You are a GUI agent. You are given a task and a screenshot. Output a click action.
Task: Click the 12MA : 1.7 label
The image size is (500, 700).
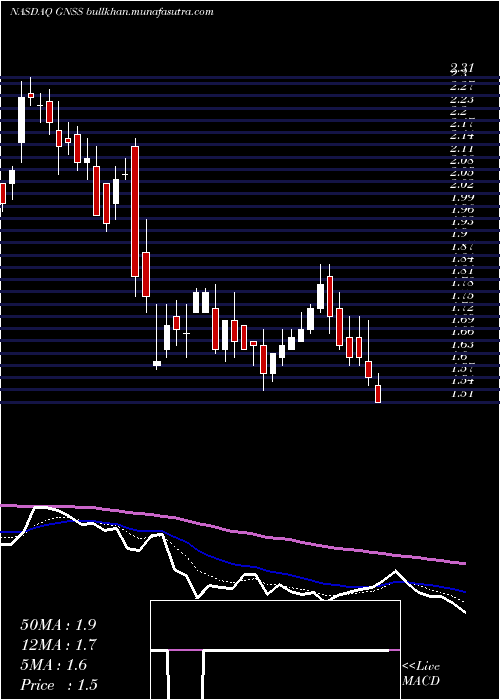[x=59, y=645]
